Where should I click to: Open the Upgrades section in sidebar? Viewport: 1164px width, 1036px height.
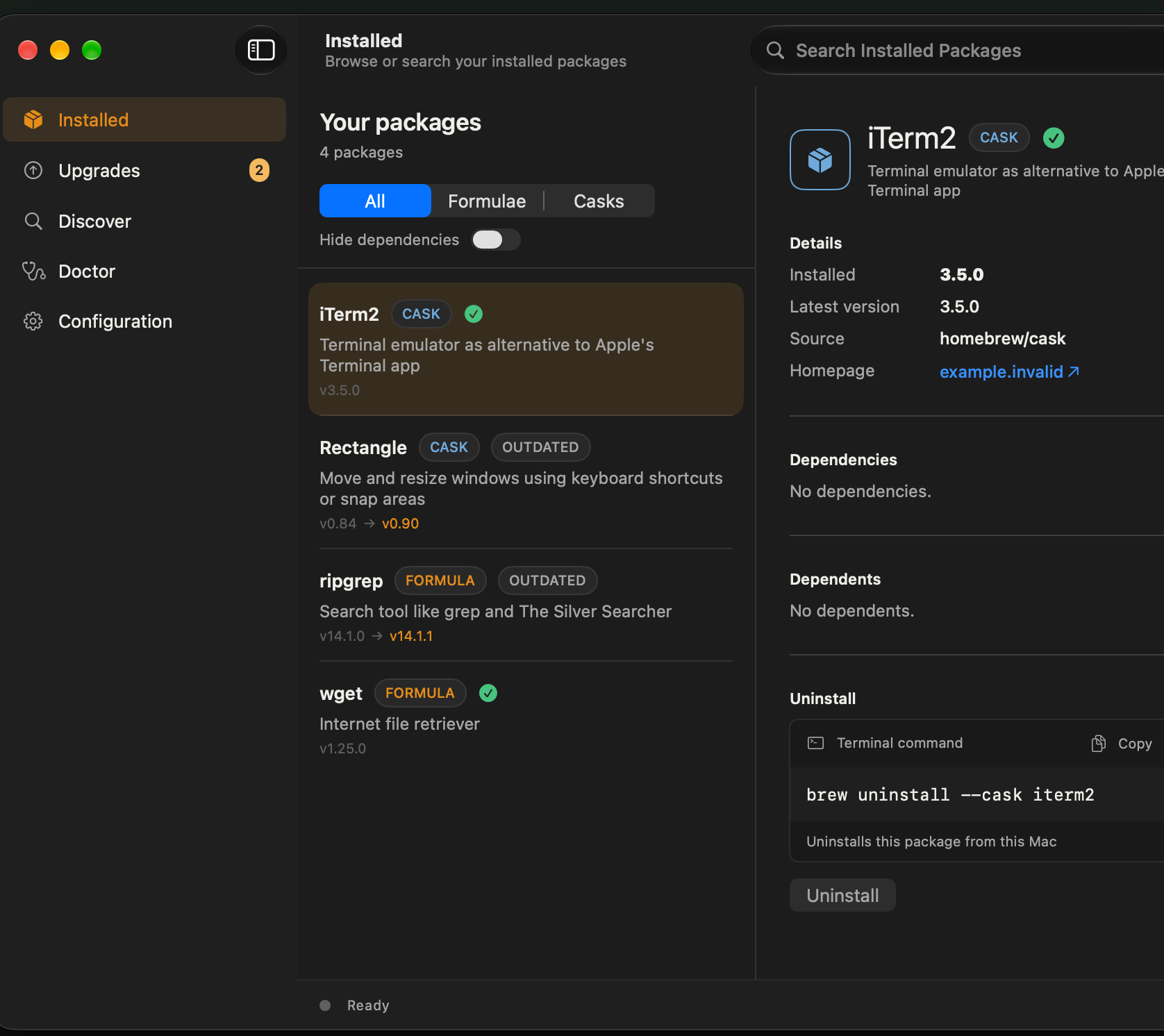tap(144, 170)
